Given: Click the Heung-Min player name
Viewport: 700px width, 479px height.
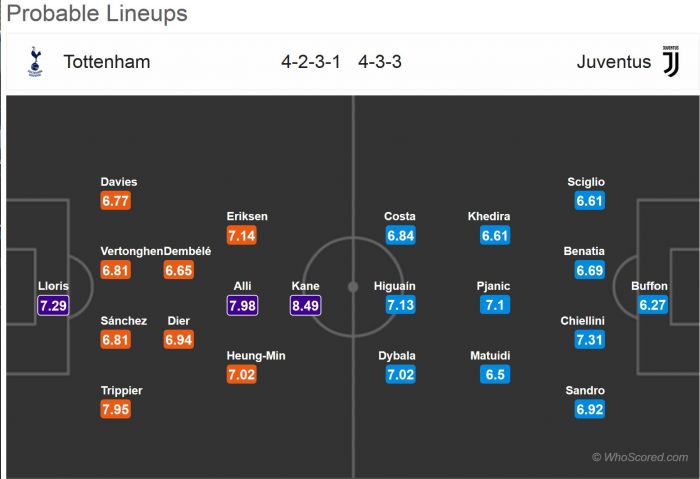Looking at the screenshot, I should [x=257, y=355].
